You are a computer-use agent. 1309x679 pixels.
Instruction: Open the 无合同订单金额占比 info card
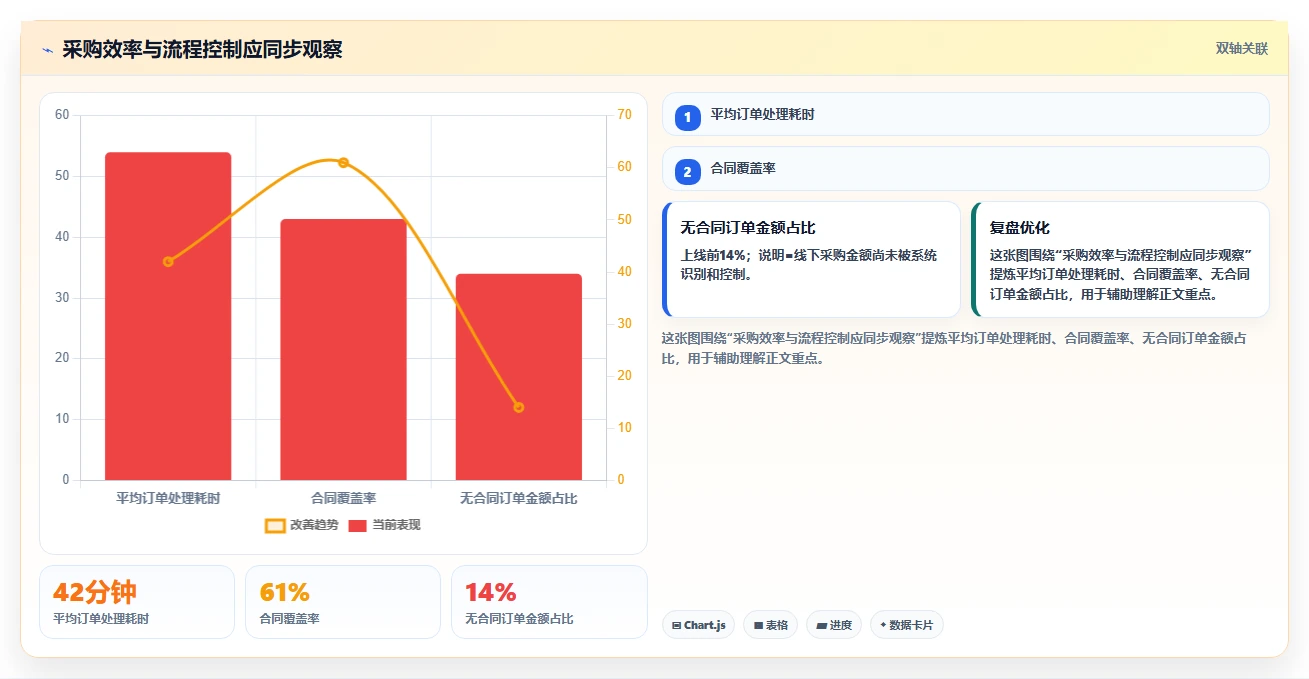point(811,259)
